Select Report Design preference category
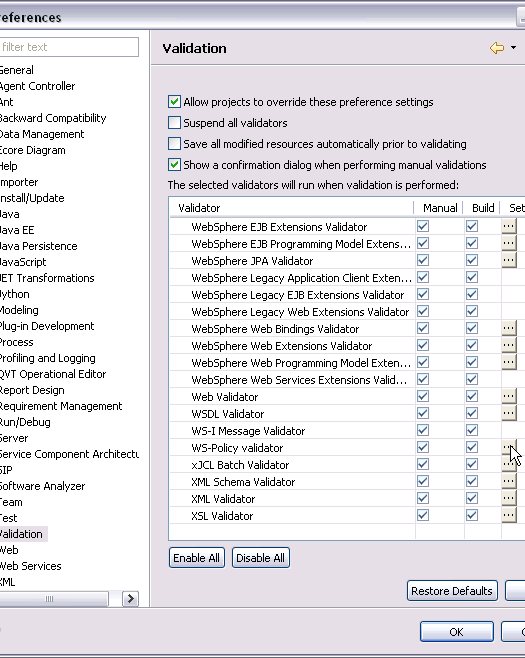525x658 pixels. coord(32,390)
